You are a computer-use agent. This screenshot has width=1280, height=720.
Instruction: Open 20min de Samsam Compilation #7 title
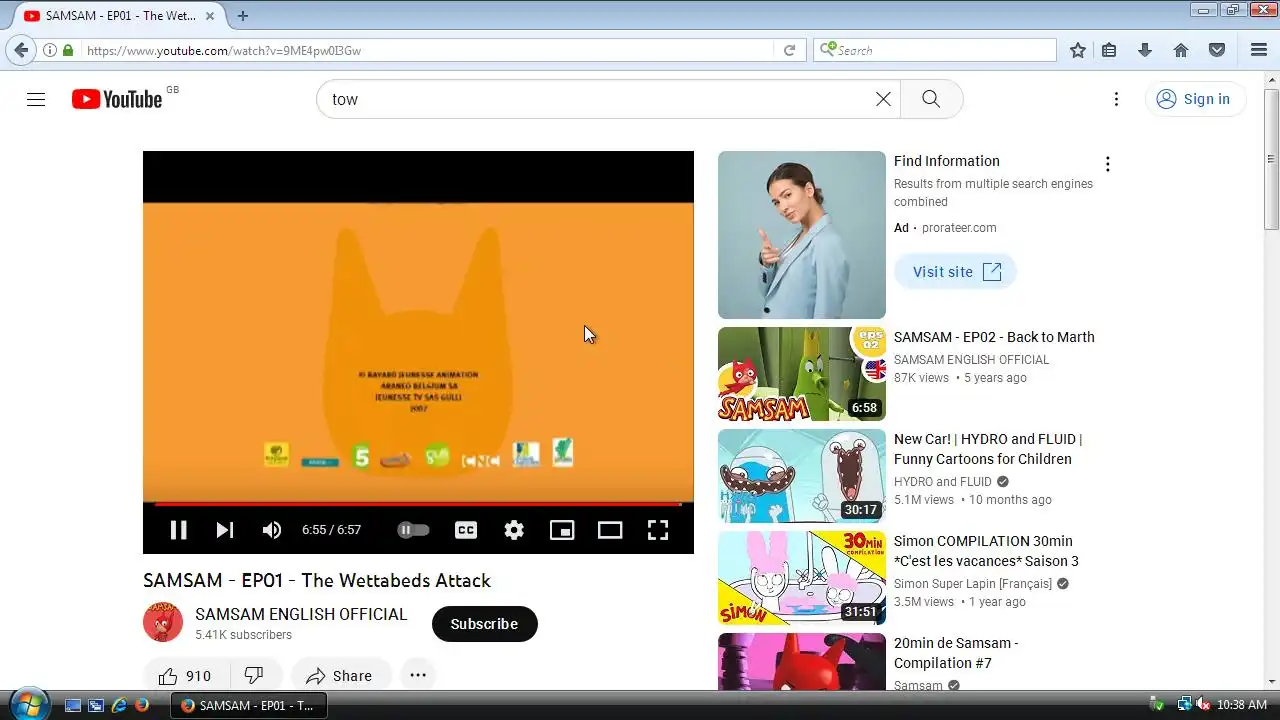coord(956,653)
